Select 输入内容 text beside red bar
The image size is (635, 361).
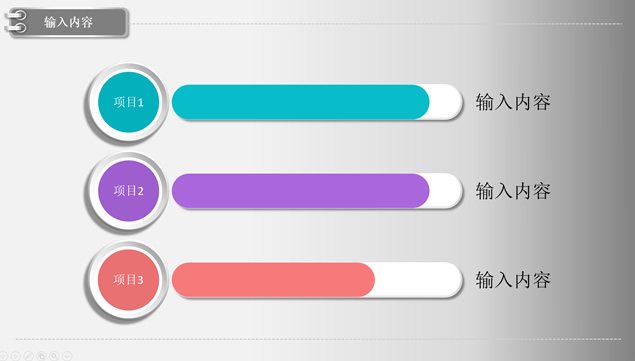pyautogui.click(x=513, y=280)
